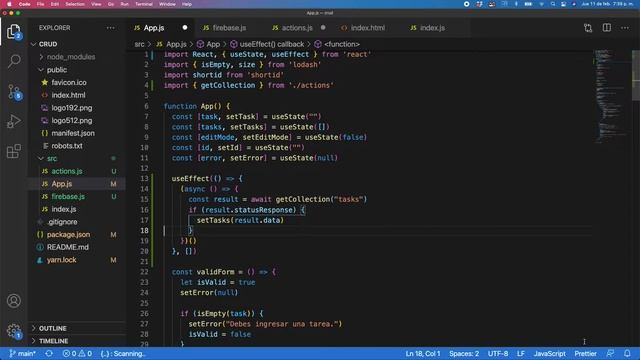This screenshot has width=640, height=360.
Task: Change encoding via UTF-8 status item
Action: point(498,353)
